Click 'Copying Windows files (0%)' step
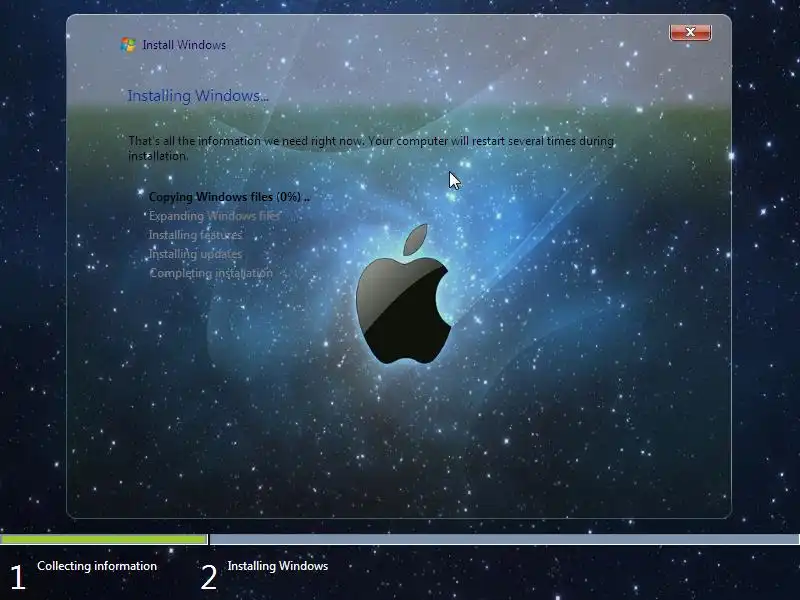The width and height of the screenshot is (800, 600). coord(229,197)
